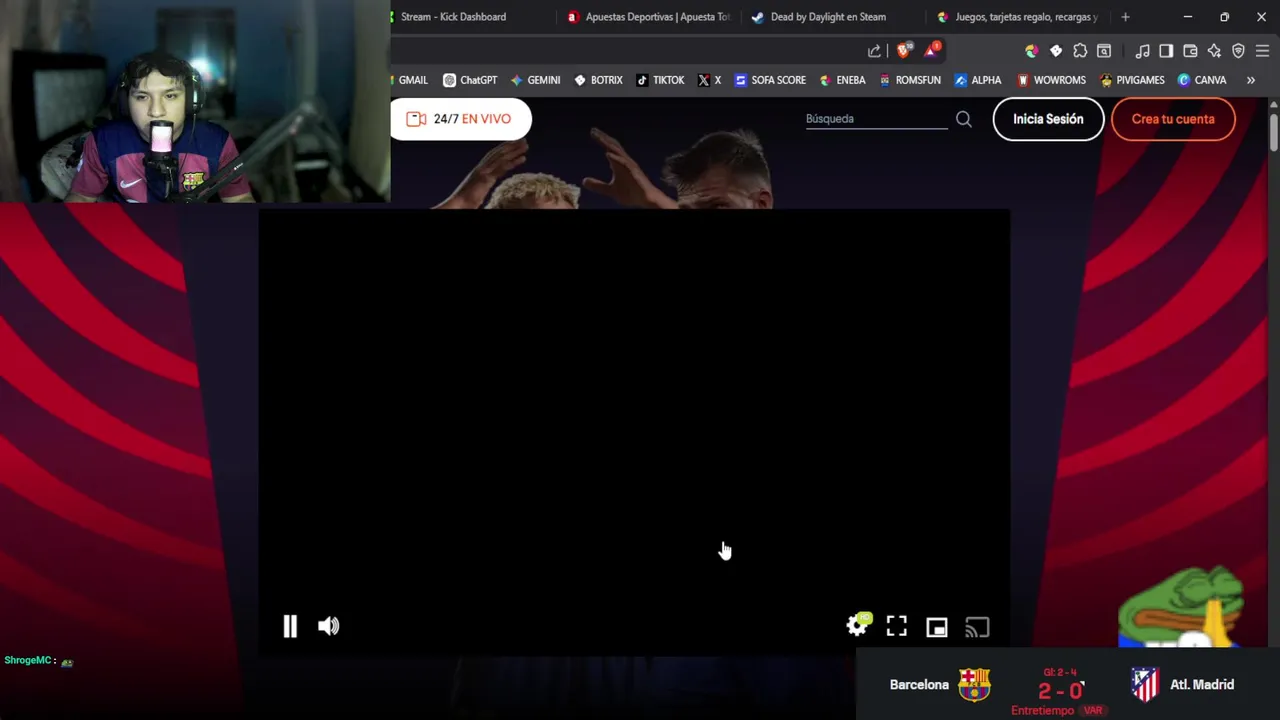Pause the video player

[290, 626]
